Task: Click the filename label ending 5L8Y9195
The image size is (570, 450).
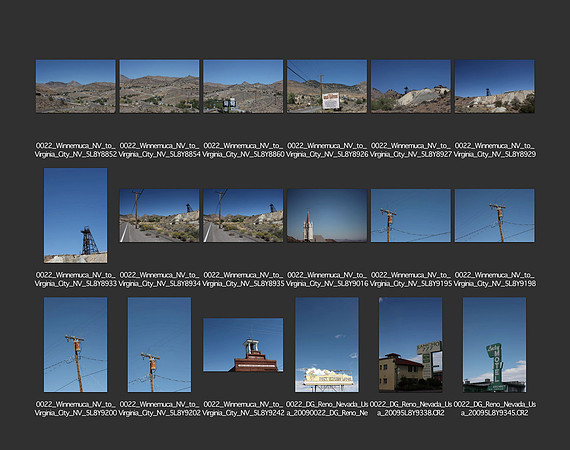Action: [x=411, y=279]
